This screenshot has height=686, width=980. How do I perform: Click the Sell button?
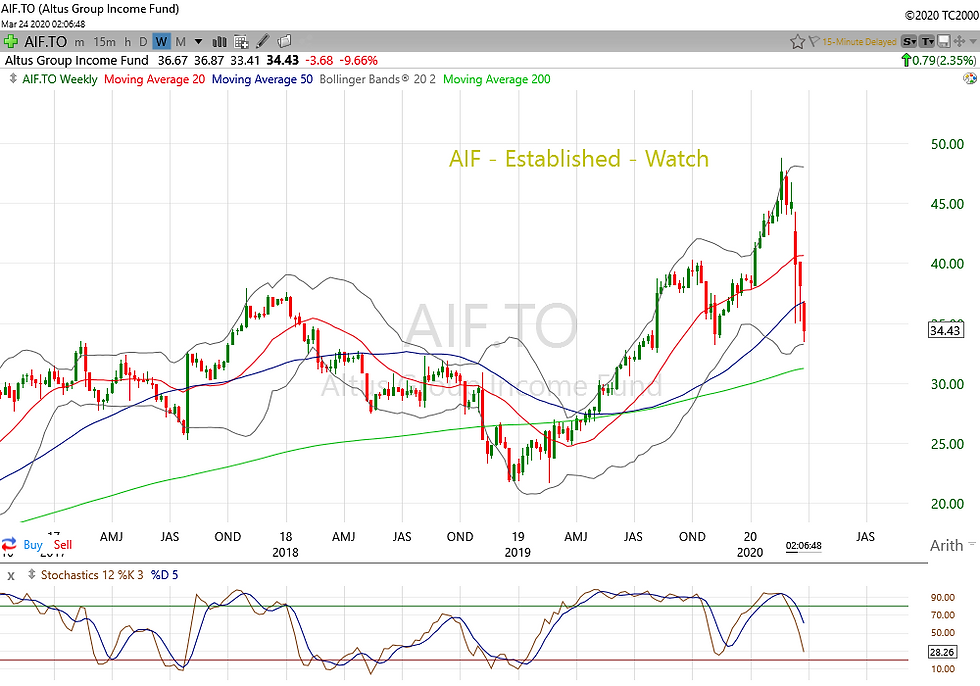62,545
